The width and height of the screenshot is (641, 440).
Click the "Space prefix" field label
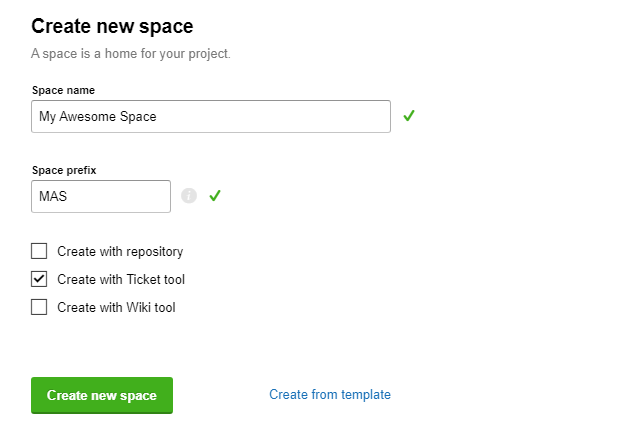[x=64, y=170]
